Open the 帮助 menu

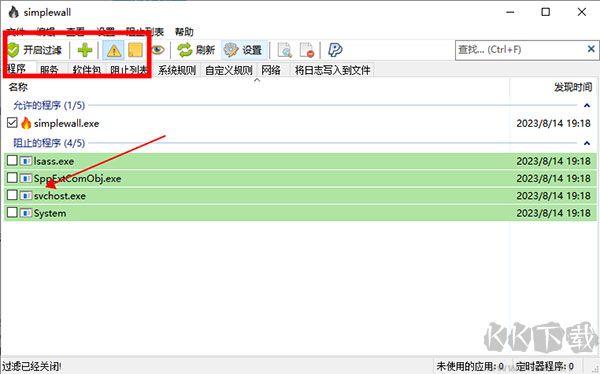point(184,32)
